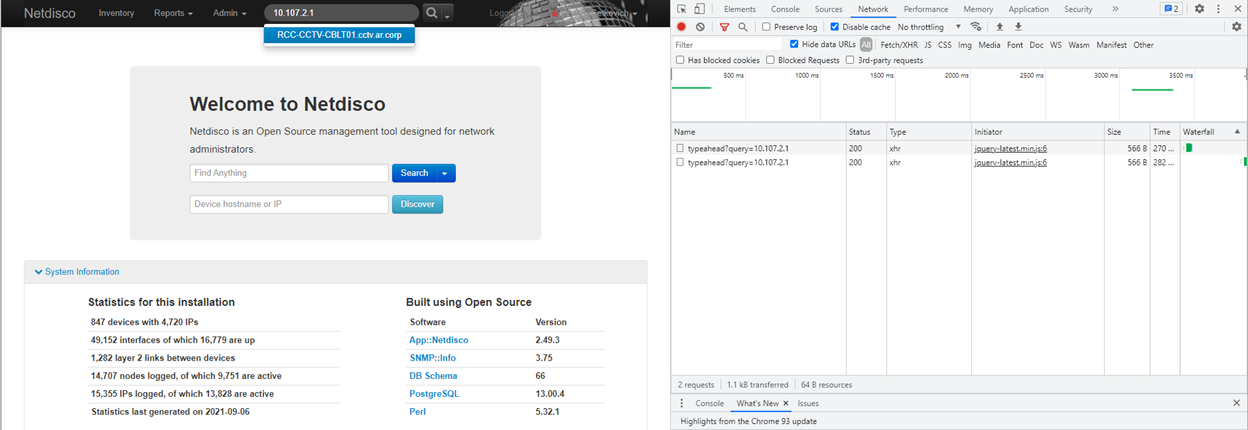This screenshot has width=1248, height=430.
Task: Collapse the System Information section
Action: click(76, 272)
